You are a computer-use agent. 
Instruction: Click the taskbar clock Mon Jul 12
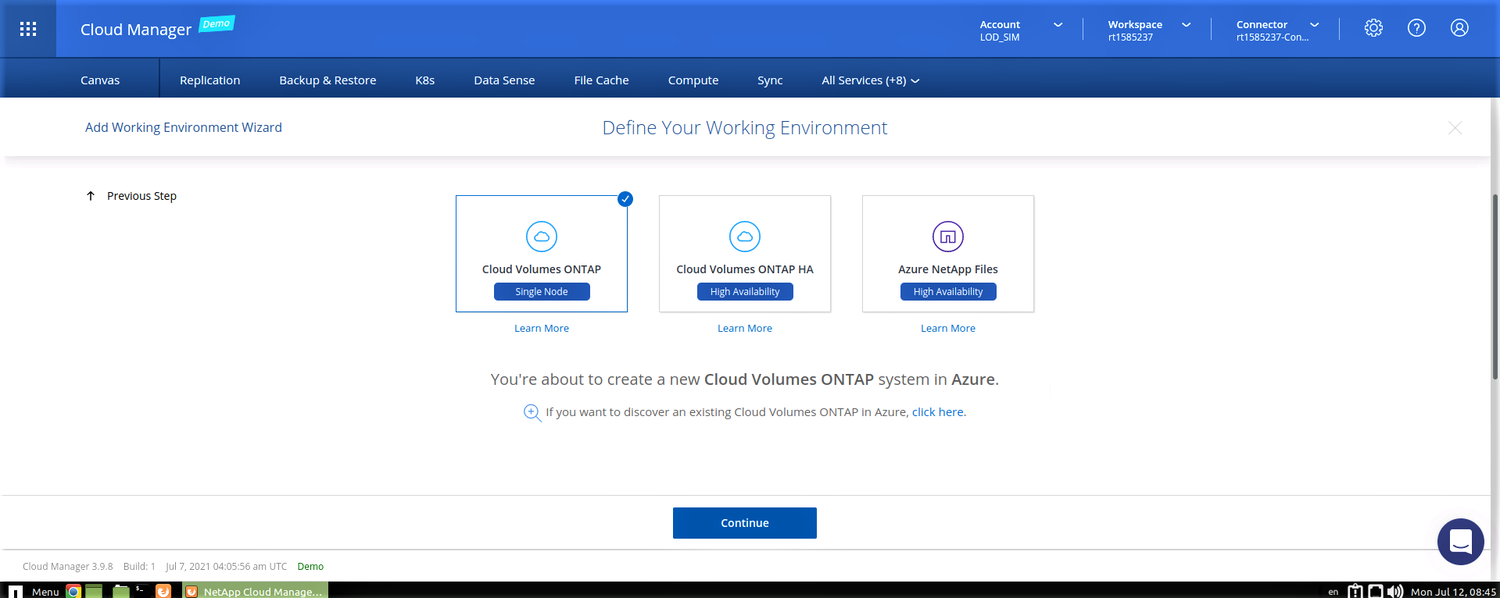(1452, 592)
